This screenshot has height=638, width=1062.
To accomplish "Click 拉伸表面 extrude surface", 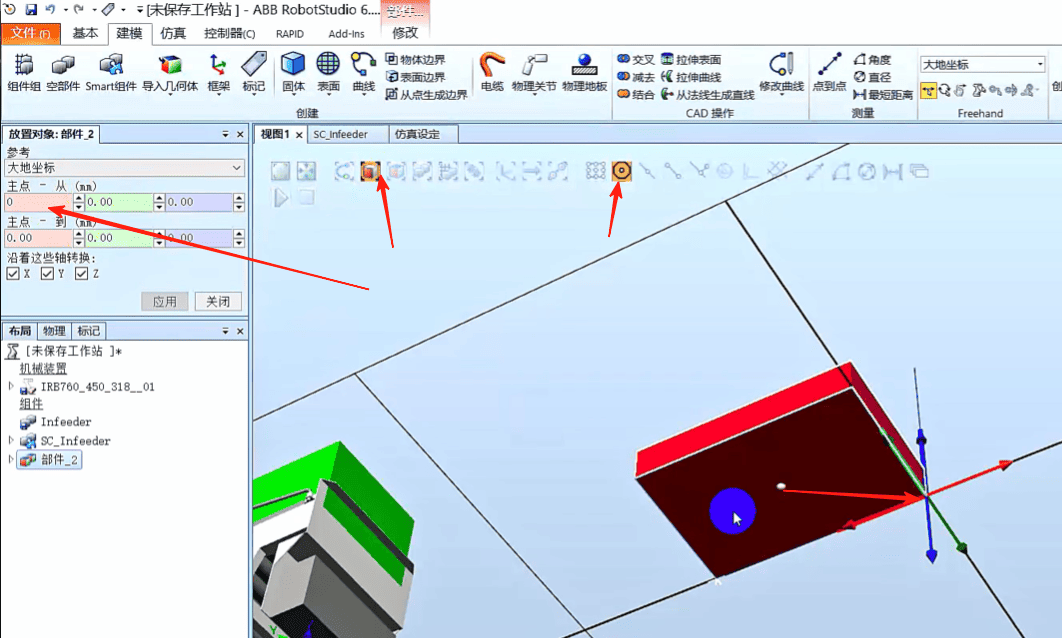I will (x=691, y=60).
